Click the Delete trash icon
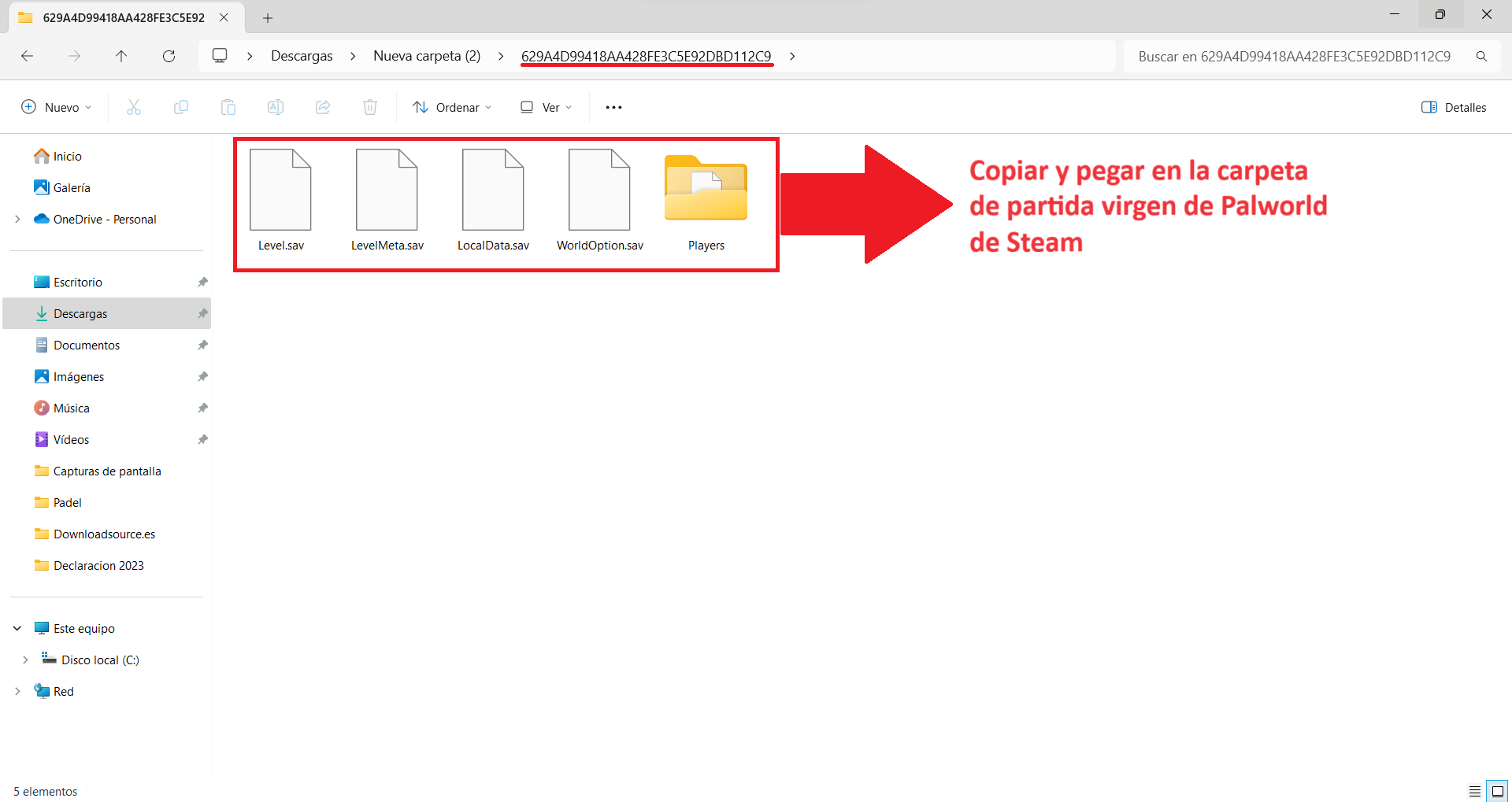Viewport: 1512px width, 802px height. pyautogui.click(x=370, y=107)
